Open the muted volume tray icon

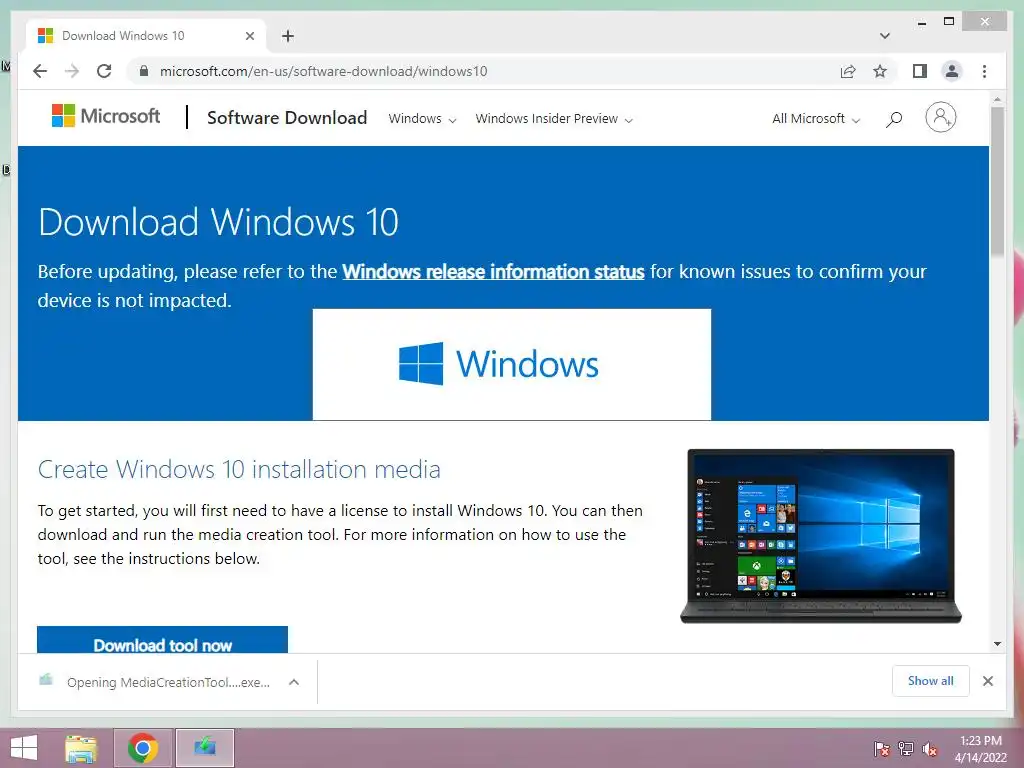click(930, 749)
